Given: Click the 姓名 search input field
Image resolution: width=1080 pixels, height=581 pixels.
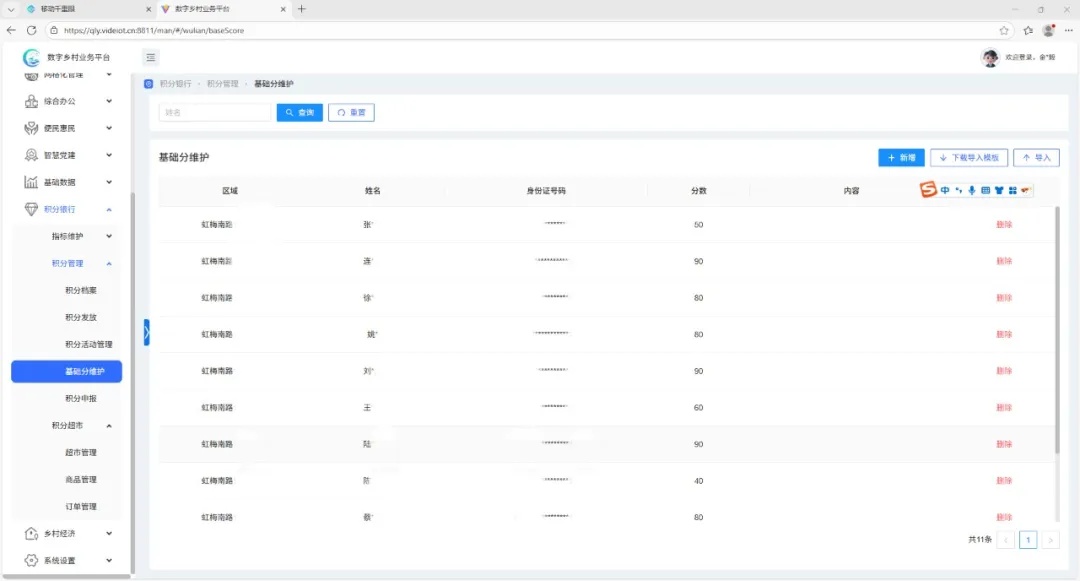Looking at the screenshot, I should click(x=214, y=113).
